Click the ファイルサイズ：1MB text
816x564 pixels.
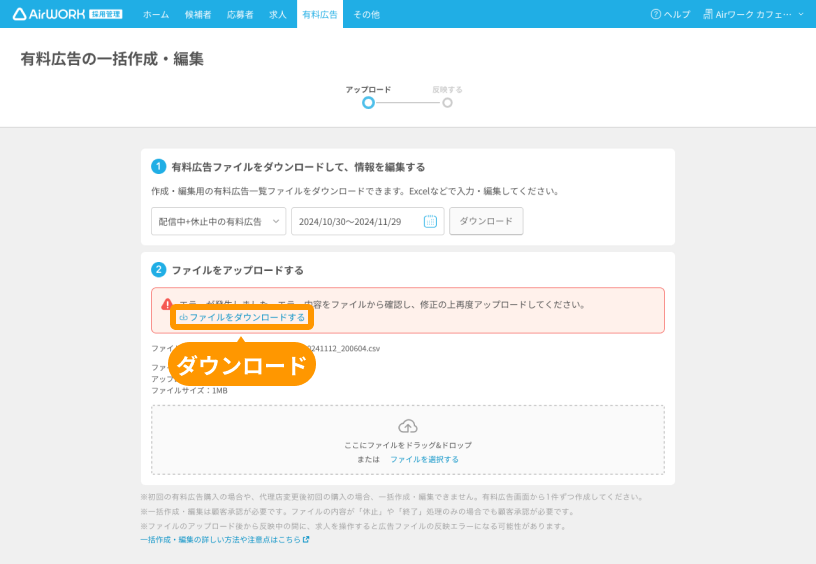pyautogui.click(x=189, y=390)
